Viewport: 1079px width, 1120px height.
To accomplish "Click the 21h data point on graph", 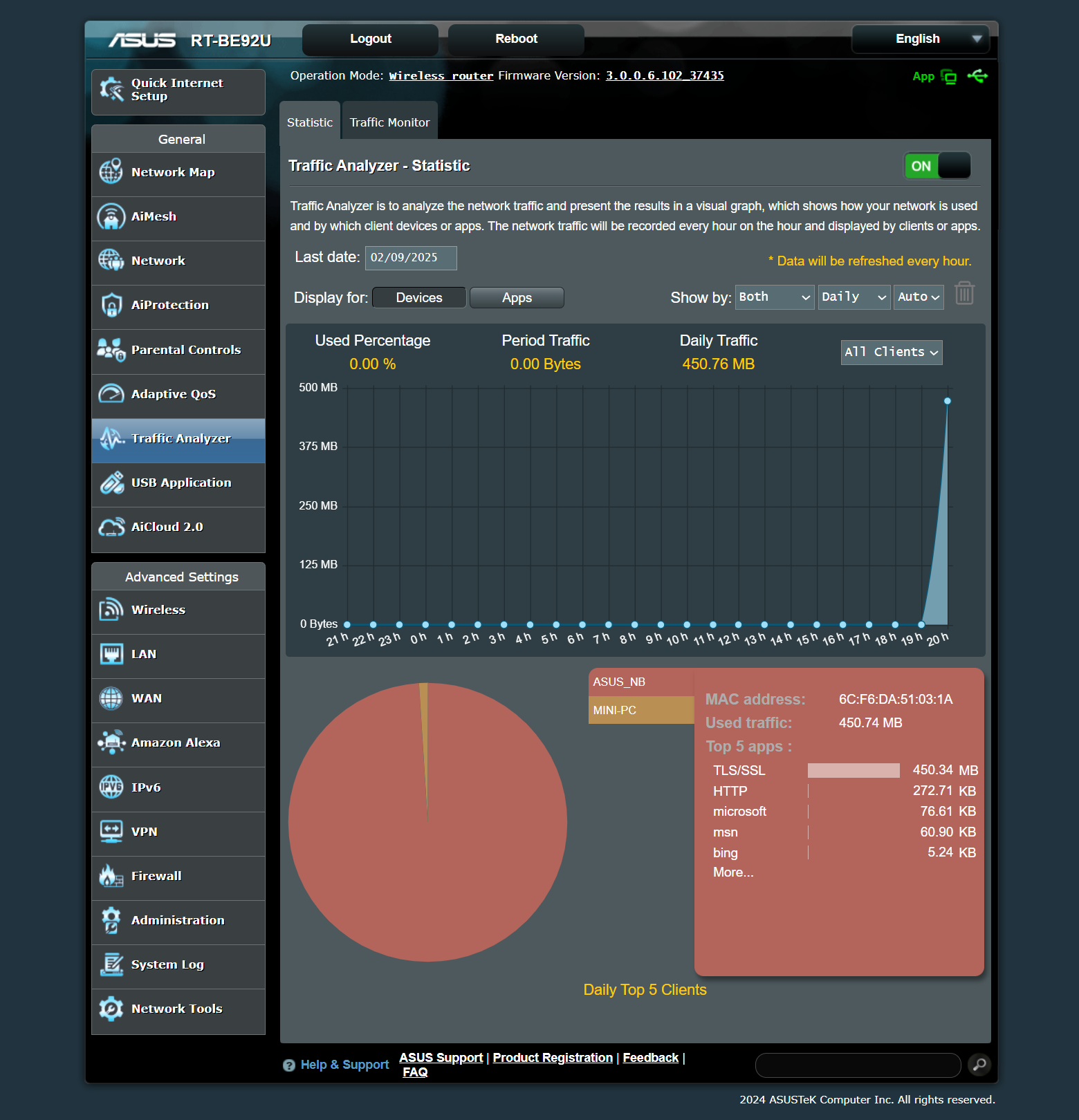I will click(347, 624).
